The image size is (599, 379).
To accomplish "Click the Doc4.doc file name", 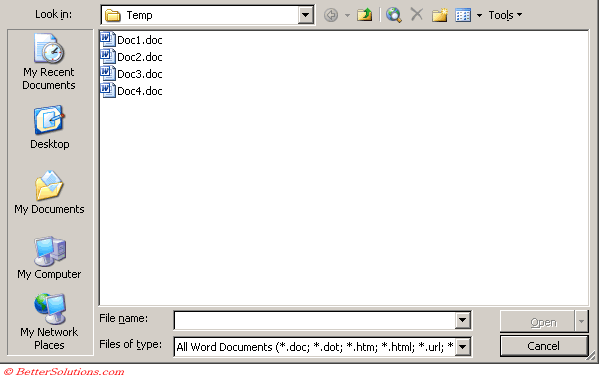I will click(x=140, y=91).
